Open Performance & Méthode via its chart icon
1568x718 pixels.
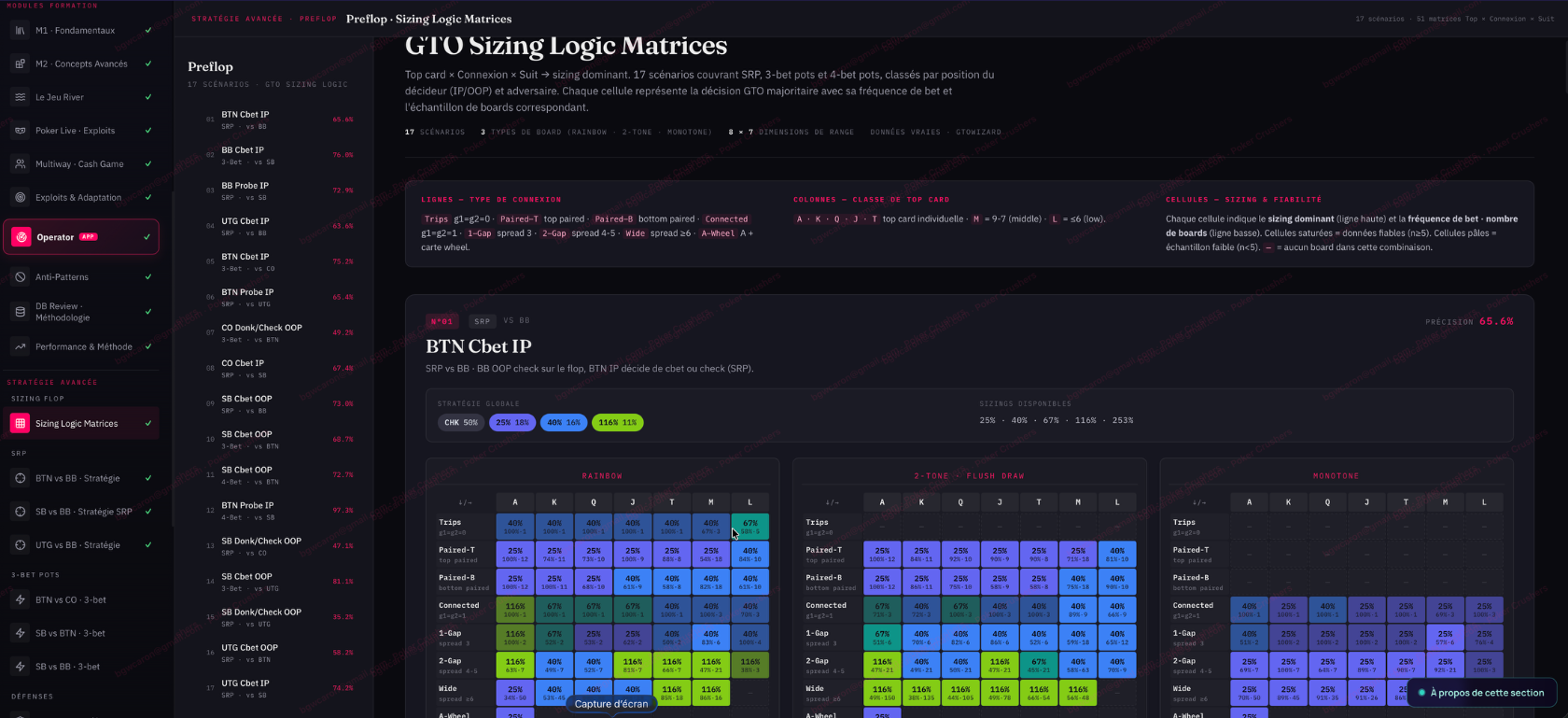click(x=21, y=346)
